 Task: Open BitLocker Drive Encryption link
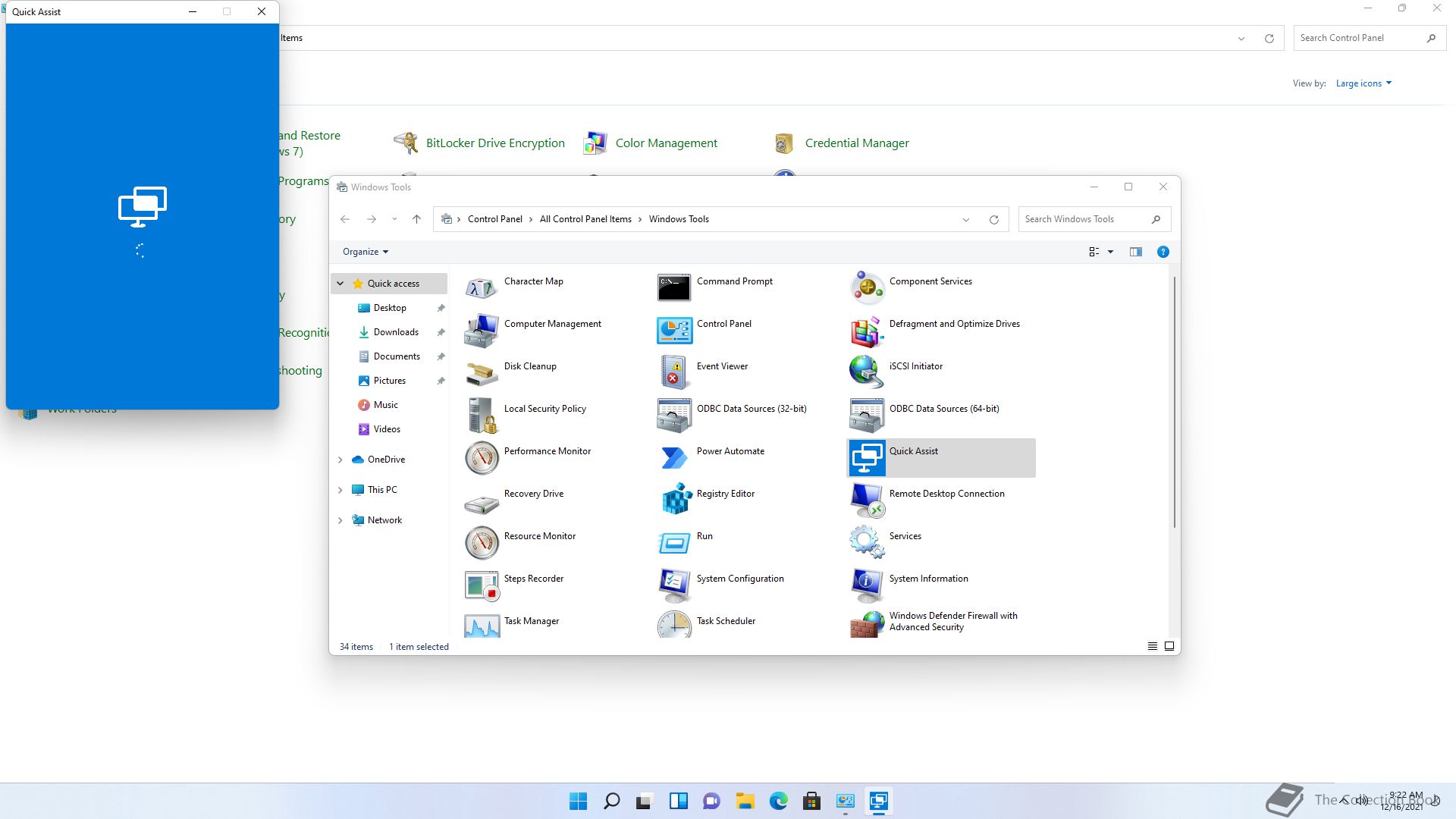tap(494, 143)
